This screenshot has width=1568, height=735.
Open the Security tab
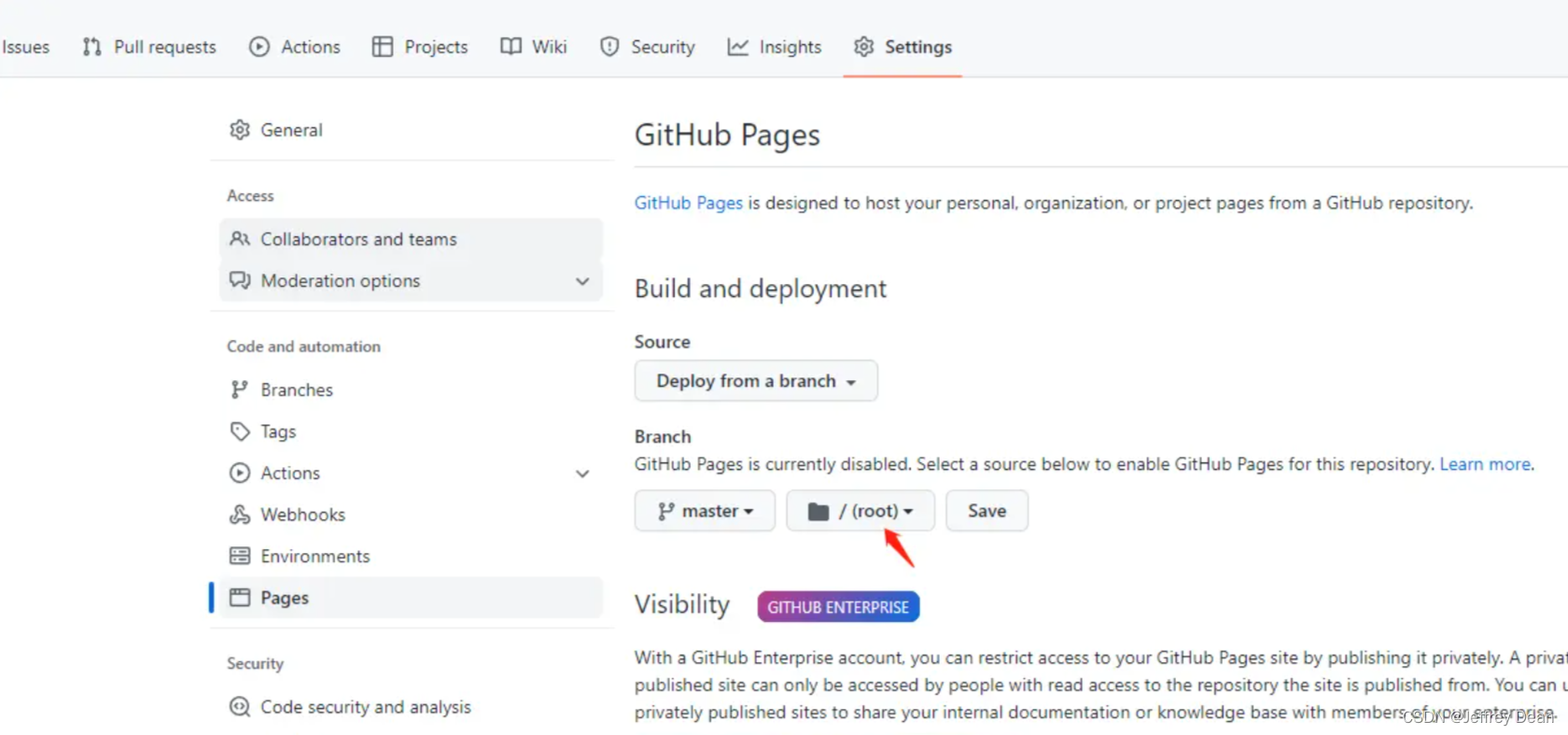tap(648, 47)
